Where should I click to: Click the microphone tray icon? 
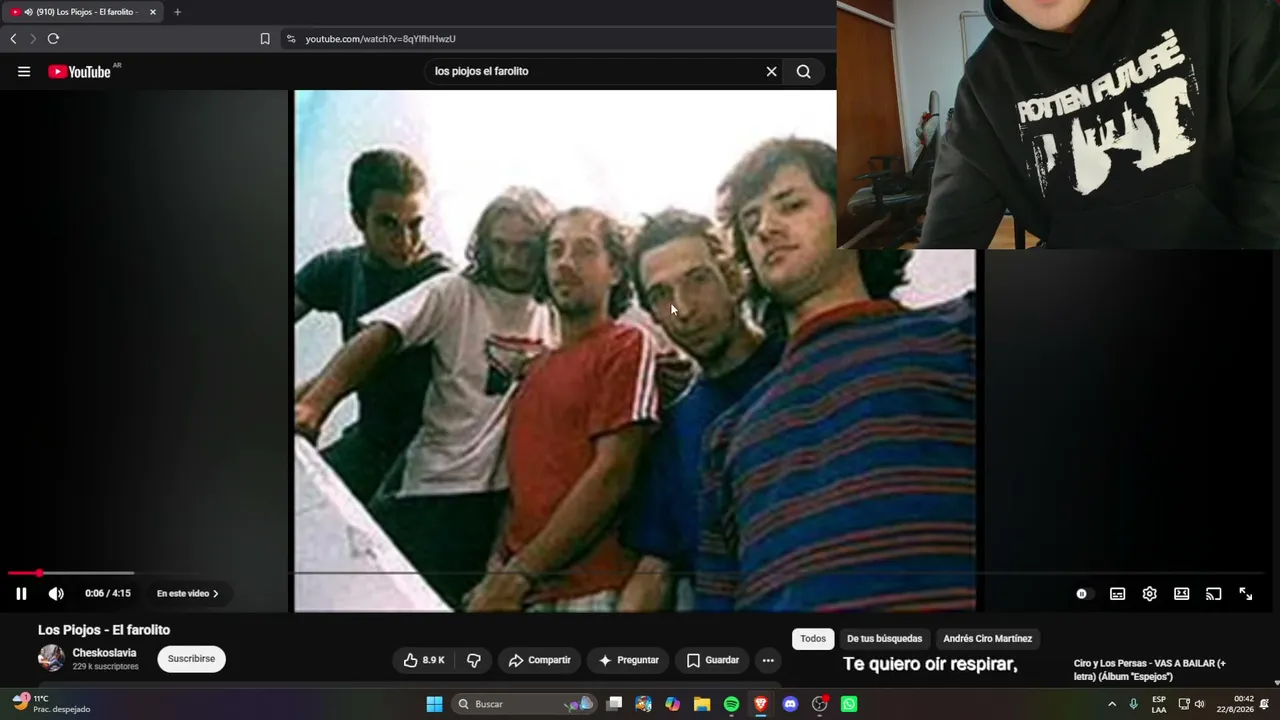pos(1133,704)
